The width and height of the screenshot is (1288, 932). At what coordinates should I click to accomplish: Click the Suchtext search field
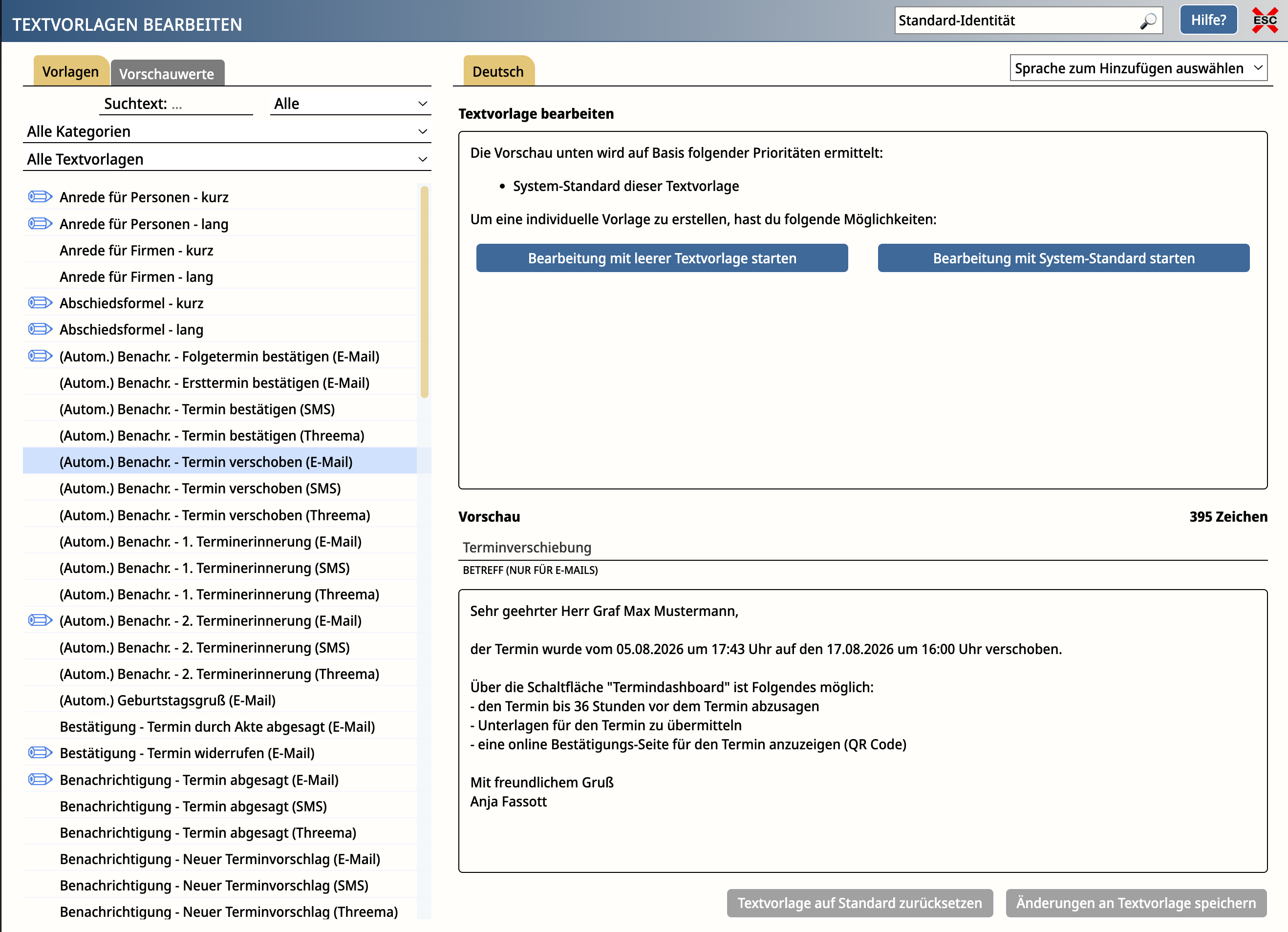176,104
